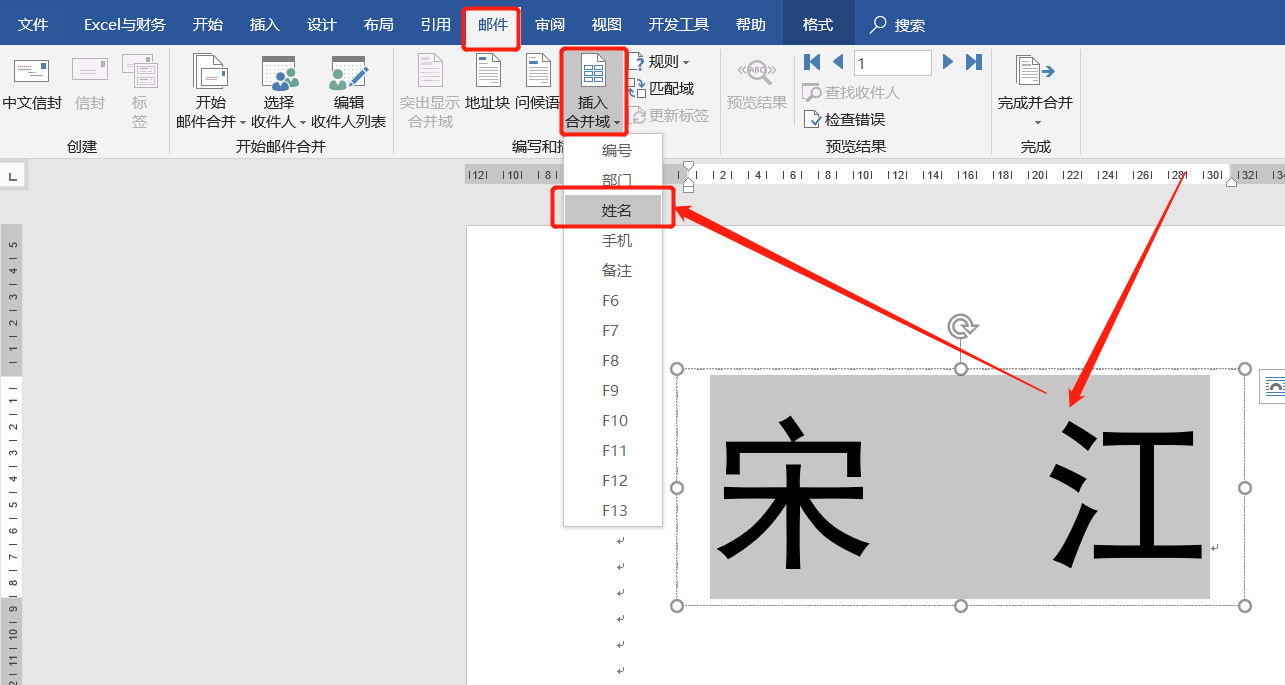
Task: Switch to the 视图 view tab
Action: 607,25
